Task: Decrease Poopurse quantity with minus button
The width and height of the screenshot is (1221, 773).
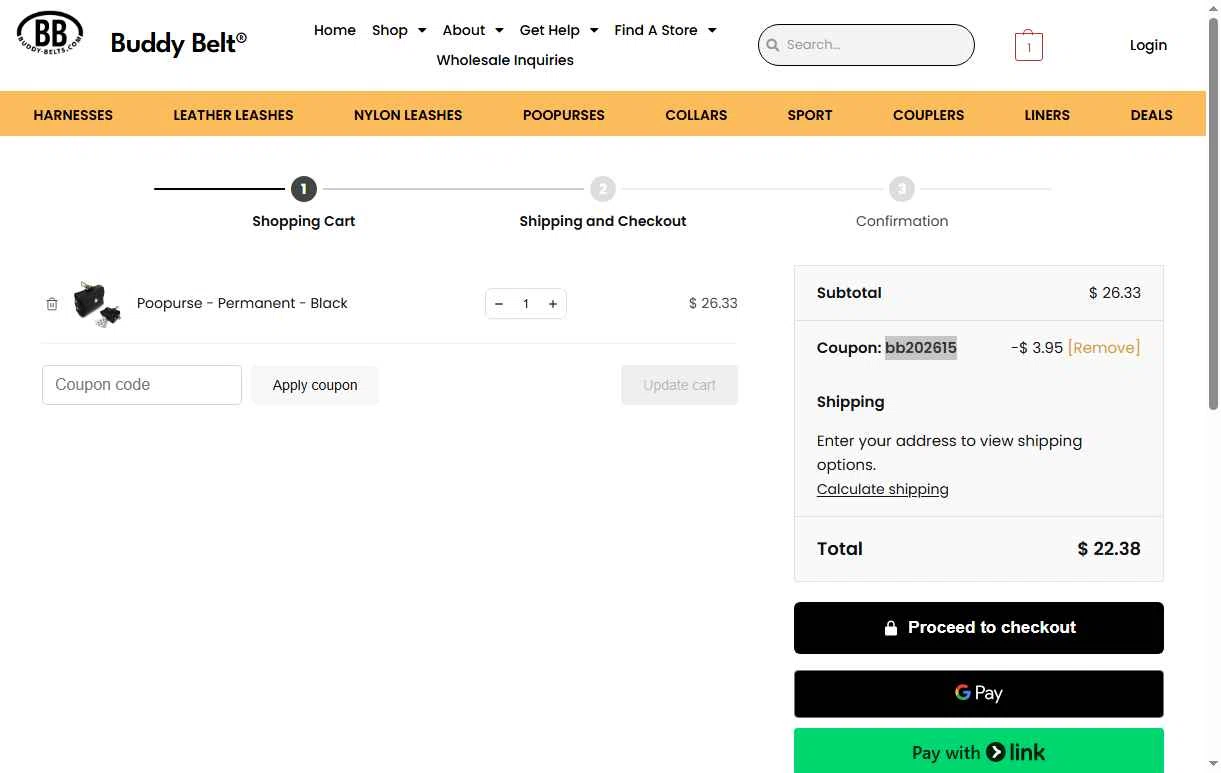Action: pos(499,304)
